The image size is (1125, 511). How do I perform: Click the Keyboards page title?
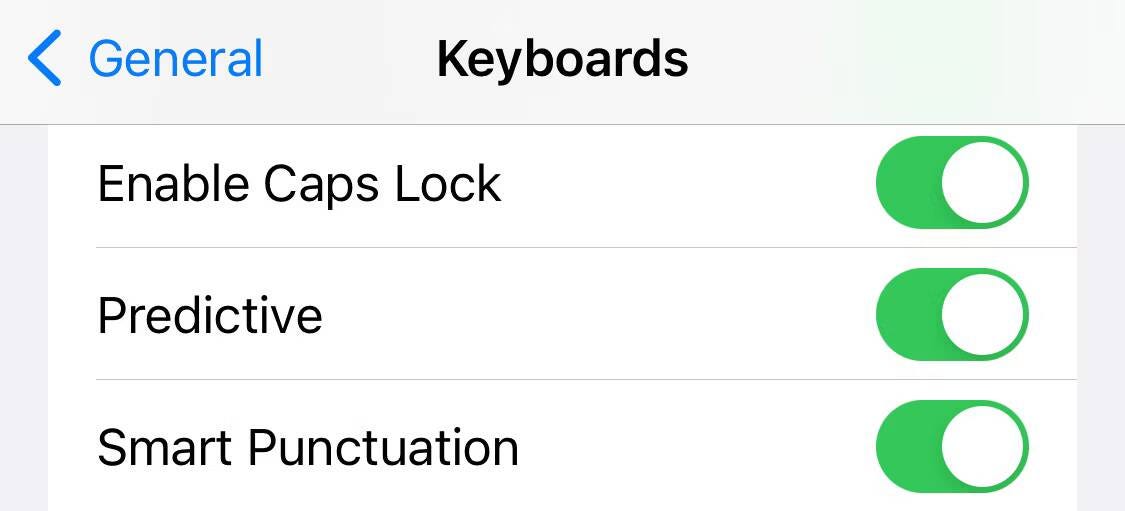point(562,59)
